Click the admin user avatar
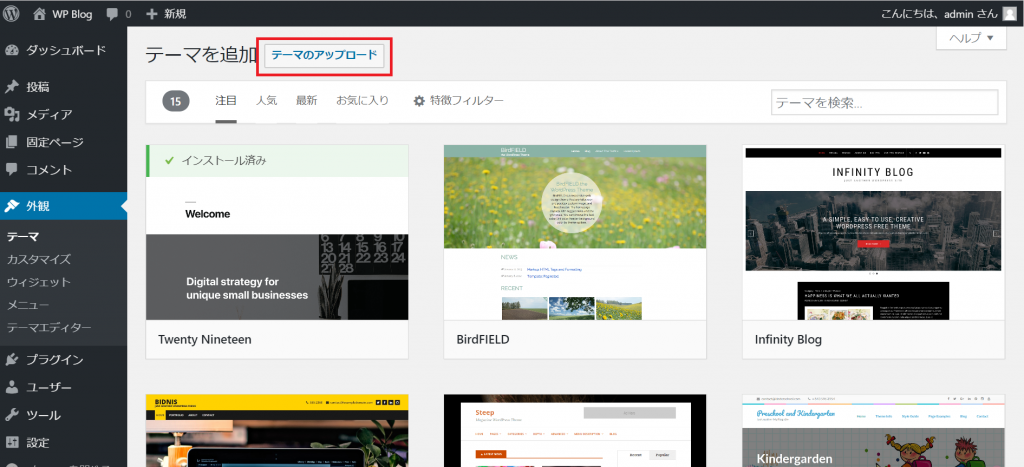1024x467 pixels. click(x=1008, y=14)
